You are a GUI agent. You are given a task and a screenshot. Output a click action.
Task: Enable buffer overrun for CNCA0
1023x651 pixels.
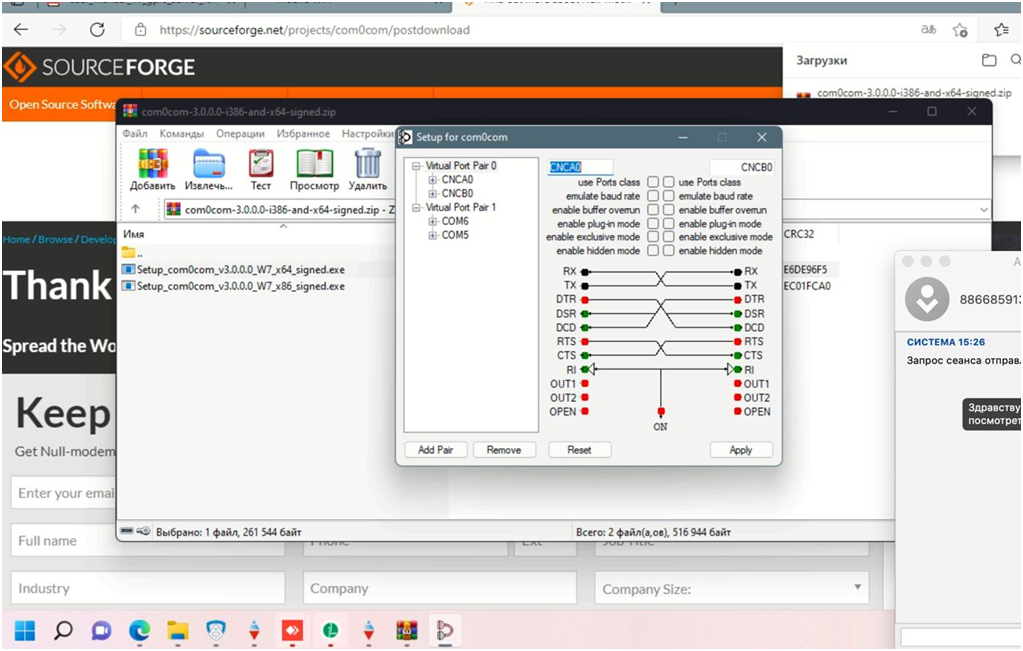click(x=652, y=209)
